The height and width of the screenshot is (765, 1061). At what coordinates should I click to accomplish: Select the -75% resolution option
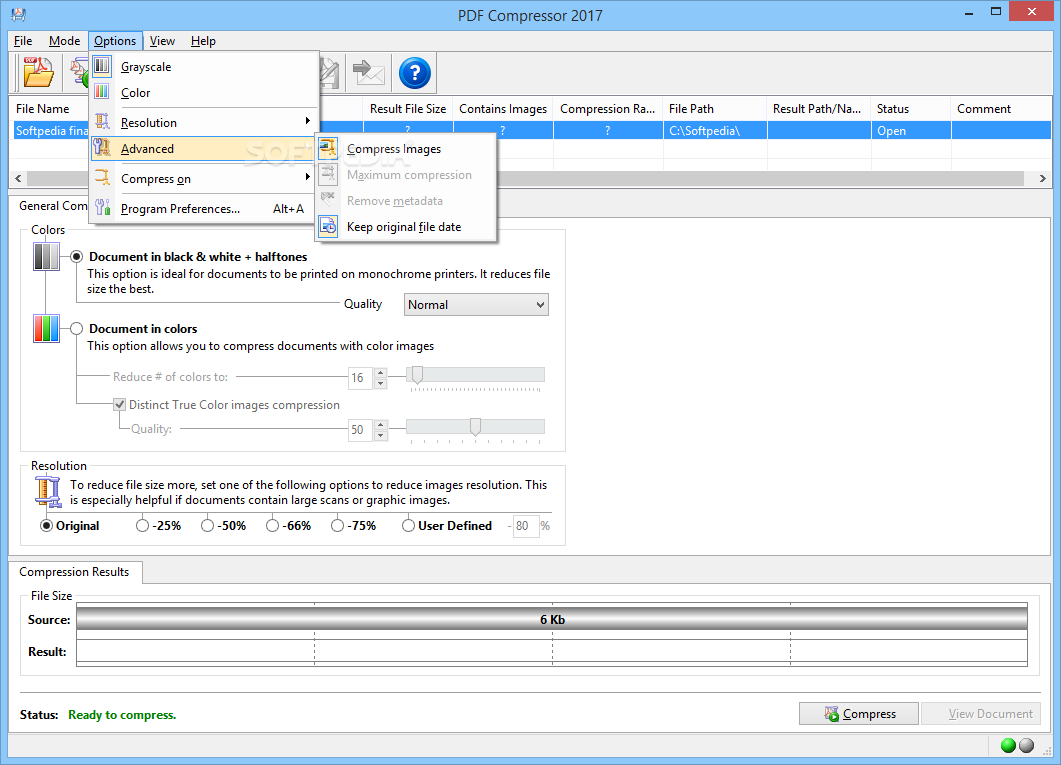click(337, 526)
